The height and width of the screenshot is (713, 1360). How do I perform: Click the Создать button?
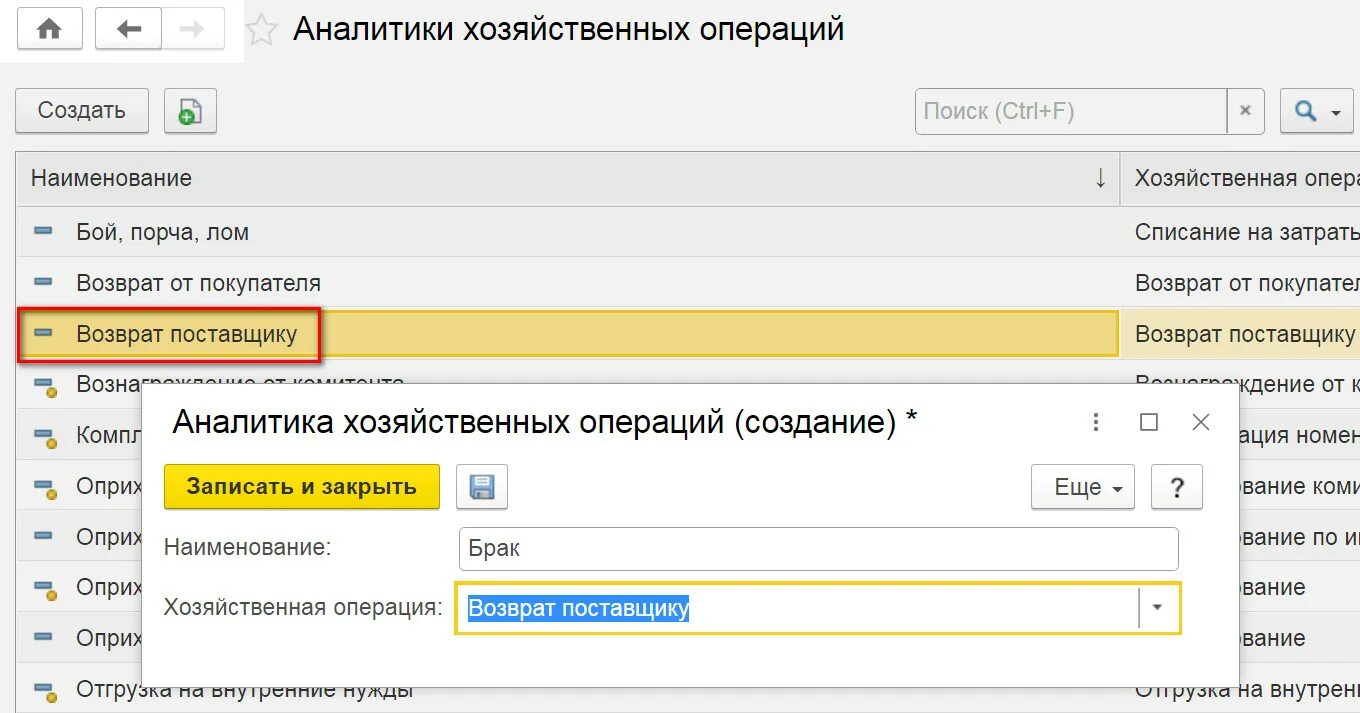pos(82,111)
